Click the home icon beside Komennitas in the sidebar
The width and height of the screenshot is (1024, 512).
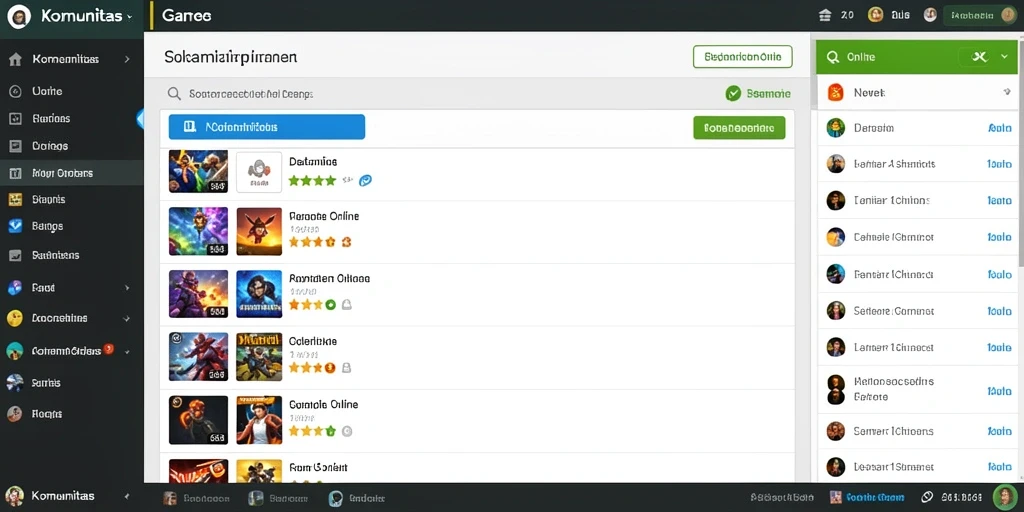click(x=15, y=59)
